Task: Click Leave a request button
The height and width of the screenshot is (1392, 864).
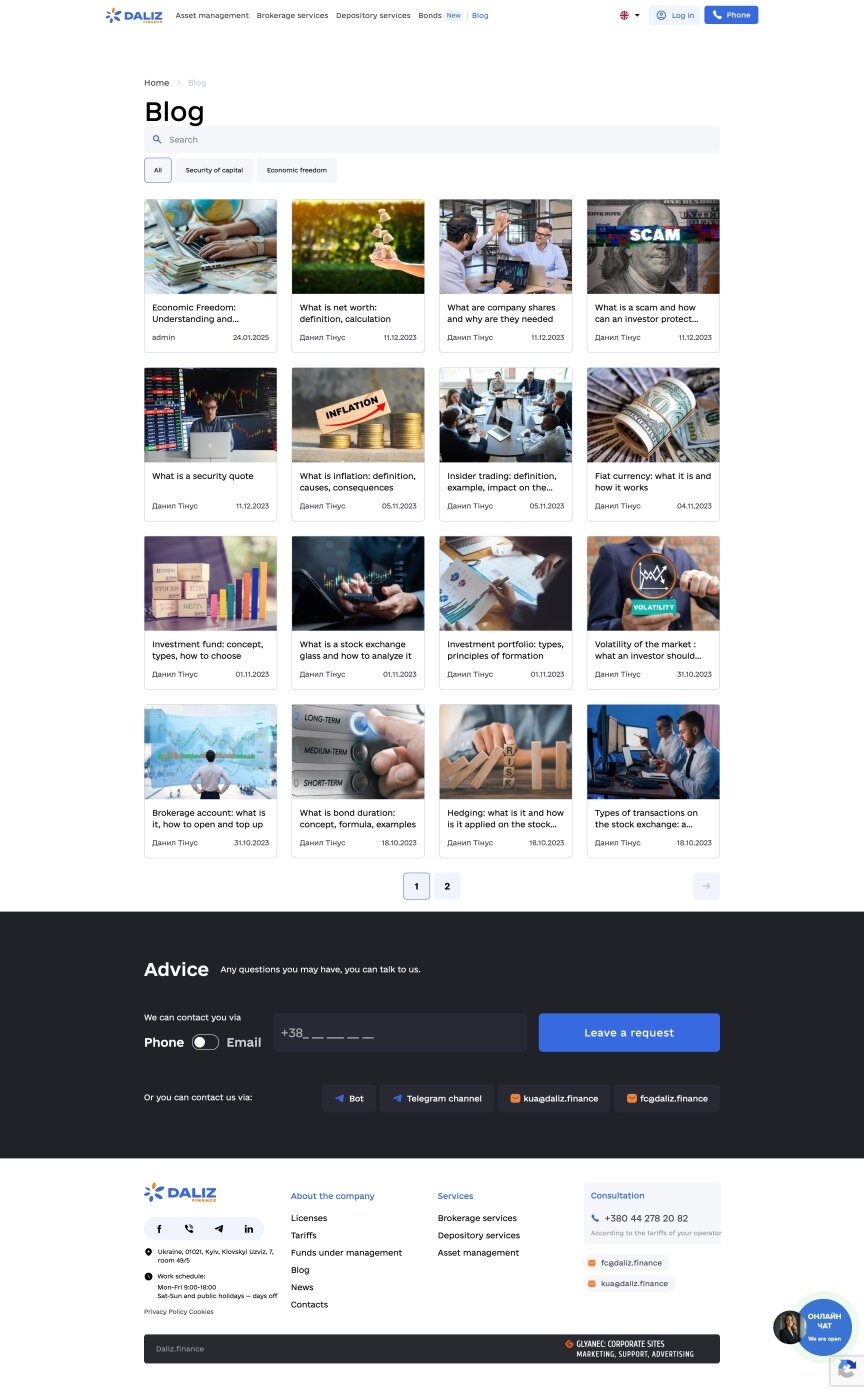Action: click(x=629, y=1033)
